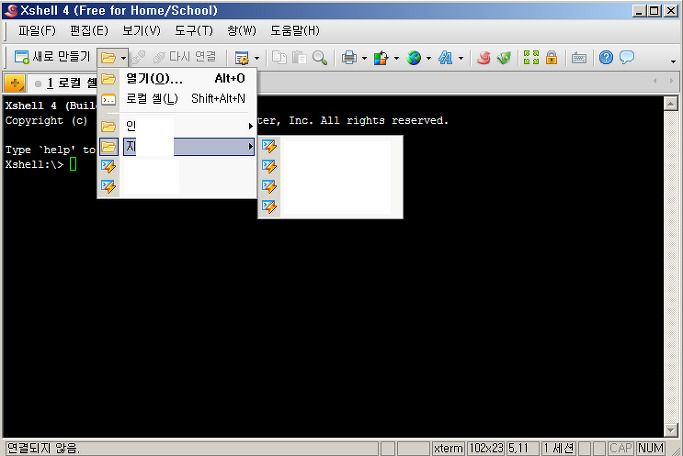Expand the Color Scheme dropdown arrow
This screenshot has height=456, width=683.
396,58
